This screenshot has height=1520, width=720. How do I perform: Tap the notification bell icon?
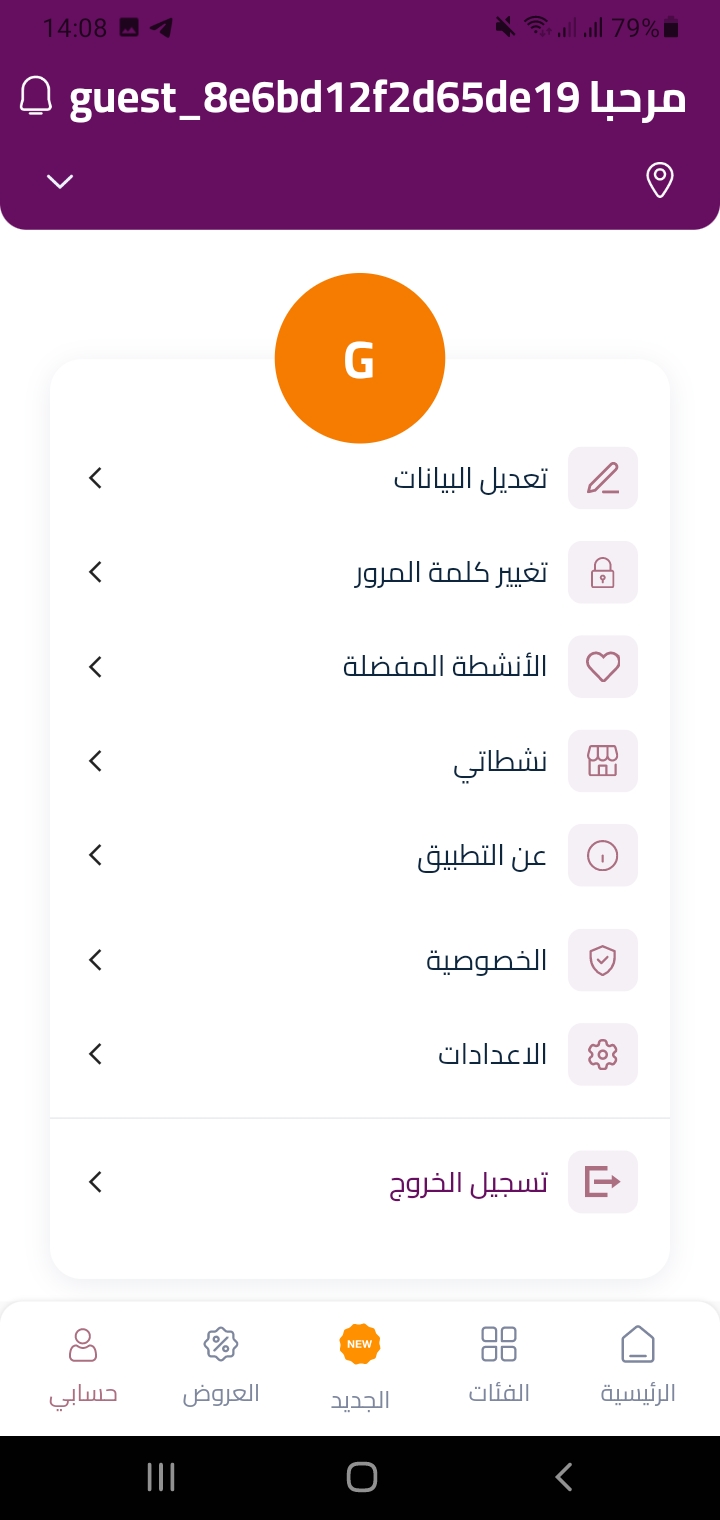click(x=36, y=96)
